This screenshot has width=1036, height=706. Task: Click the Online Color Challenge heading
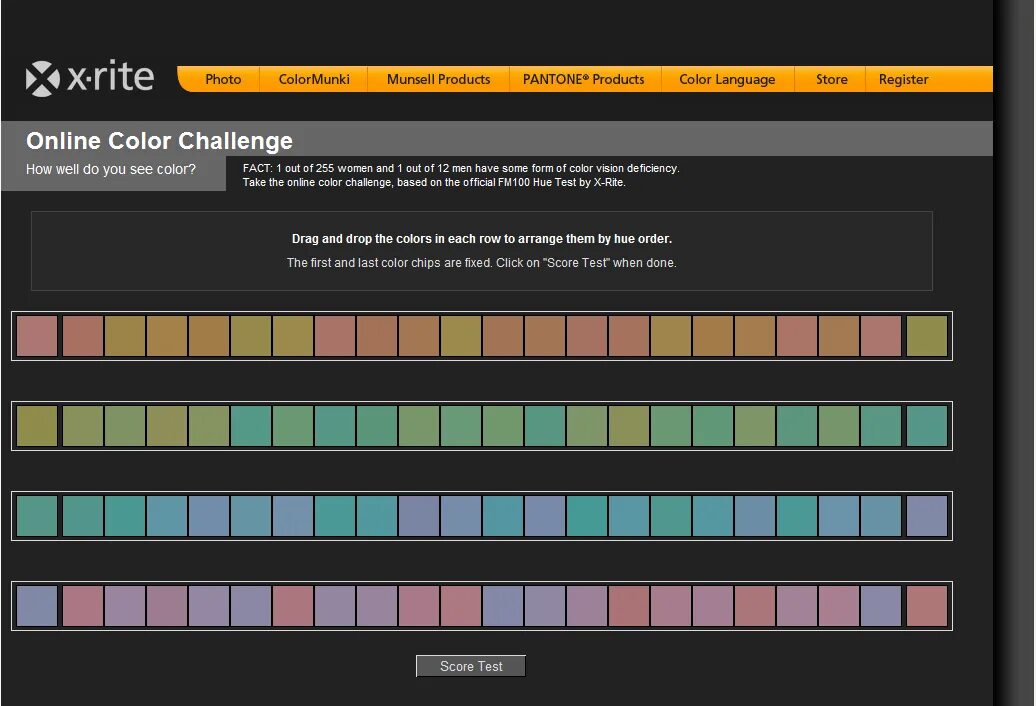click(x=159, y=141)
